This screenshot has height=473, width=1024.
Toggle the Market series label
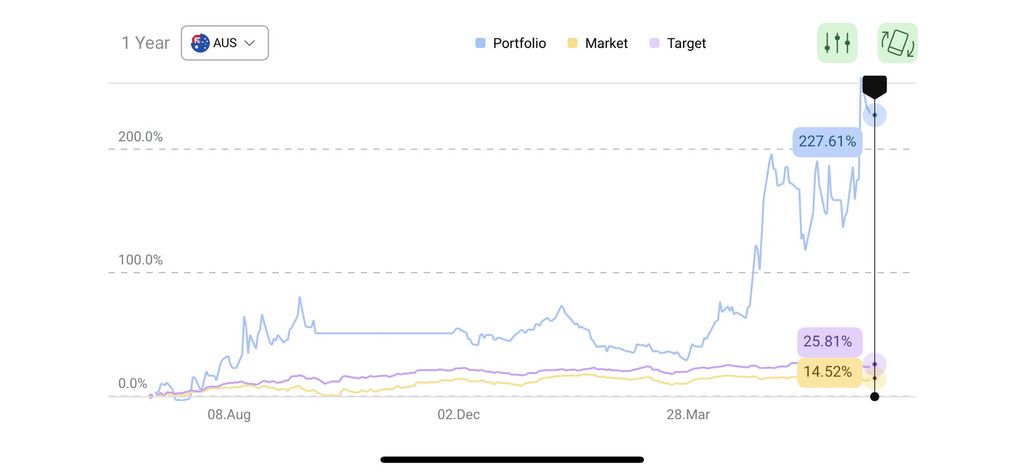click(606, 43)
